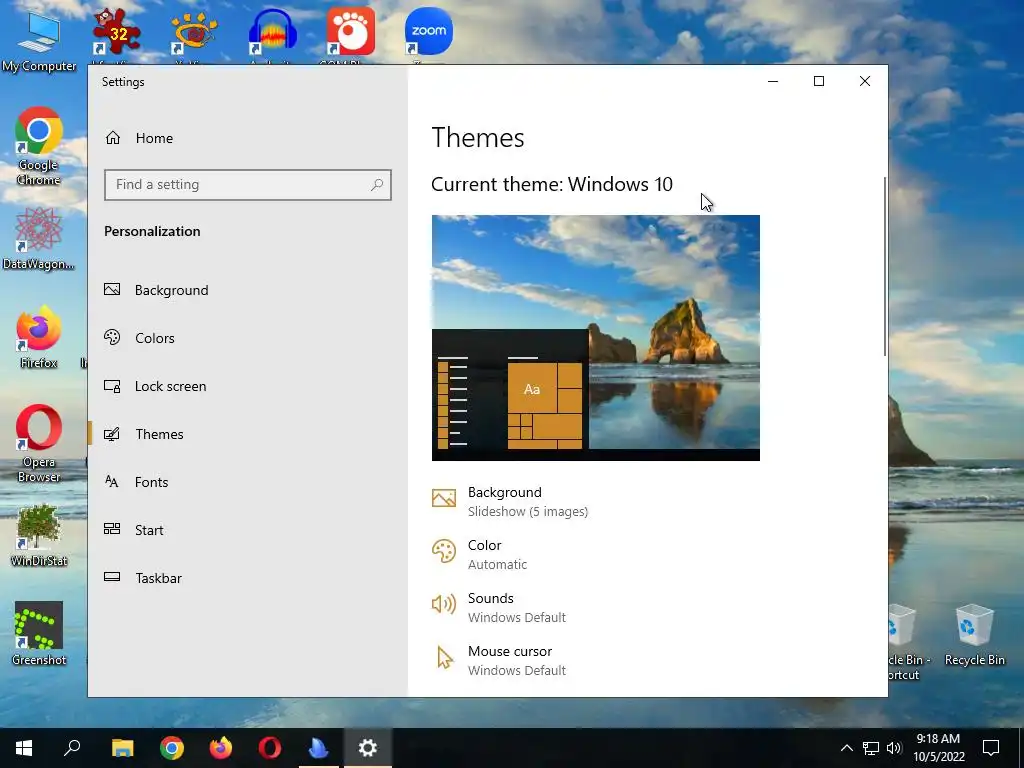The image size is (1024, 768).
Task: Select Greenshot desktop shortcut
Action: (39, 633)
